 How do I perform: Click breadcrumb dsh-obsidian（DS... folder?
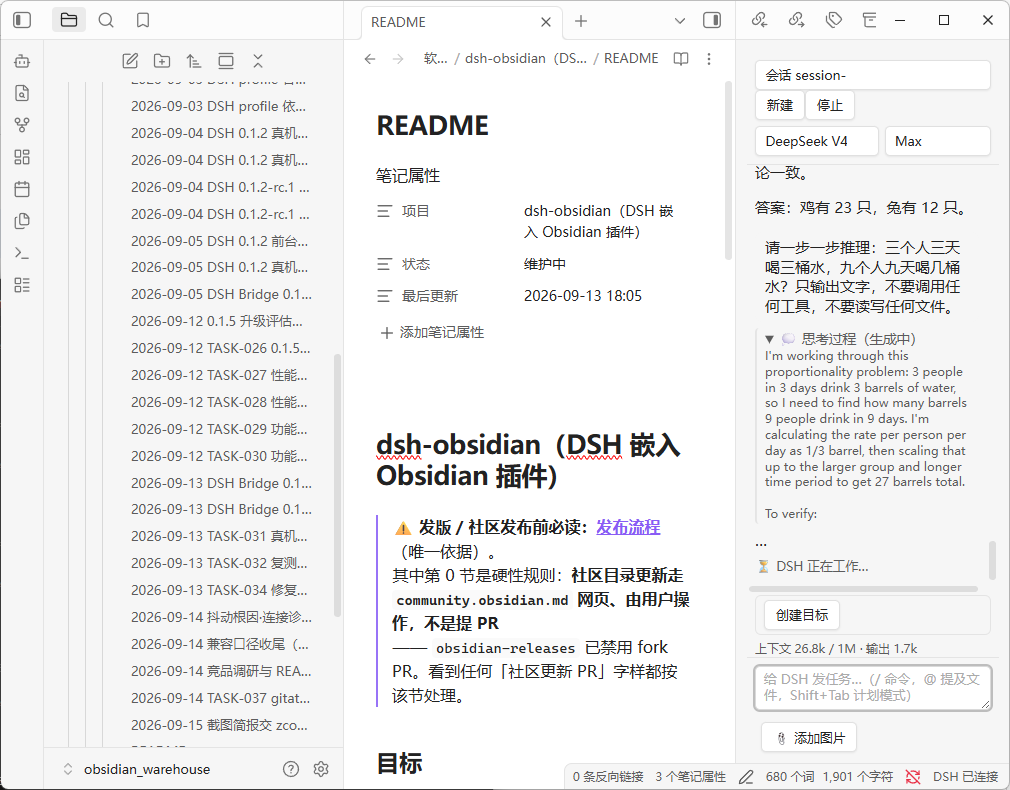pyautogui.click(x=526, y=59)
